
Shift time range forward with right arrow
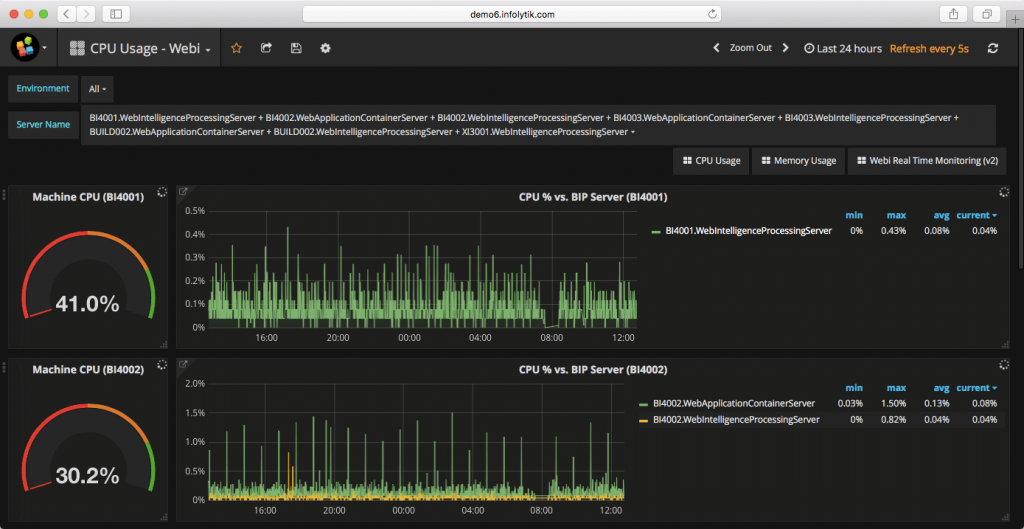[785, 48]
